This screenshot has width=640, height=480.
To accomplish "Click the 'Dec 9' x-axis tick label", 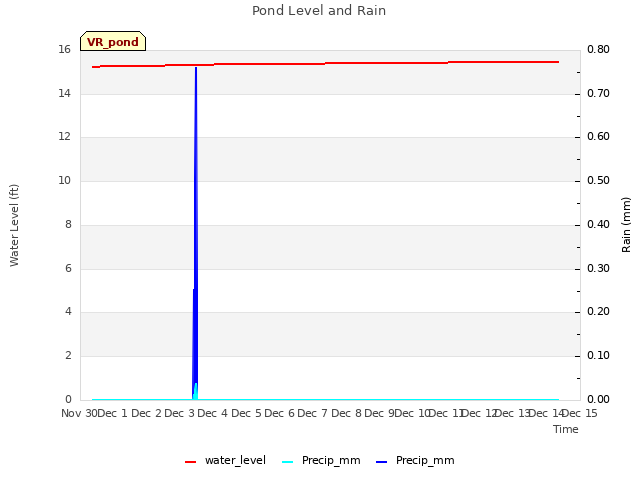I will [x=379, y=413].
